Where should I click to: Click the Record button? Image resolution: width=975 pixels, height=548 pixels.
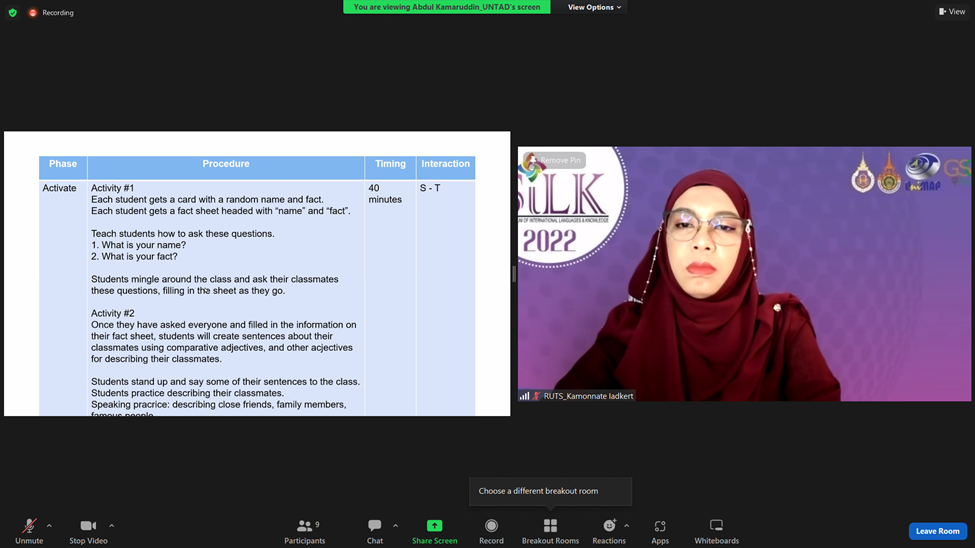pyautogui.click(x=491, y=532)
